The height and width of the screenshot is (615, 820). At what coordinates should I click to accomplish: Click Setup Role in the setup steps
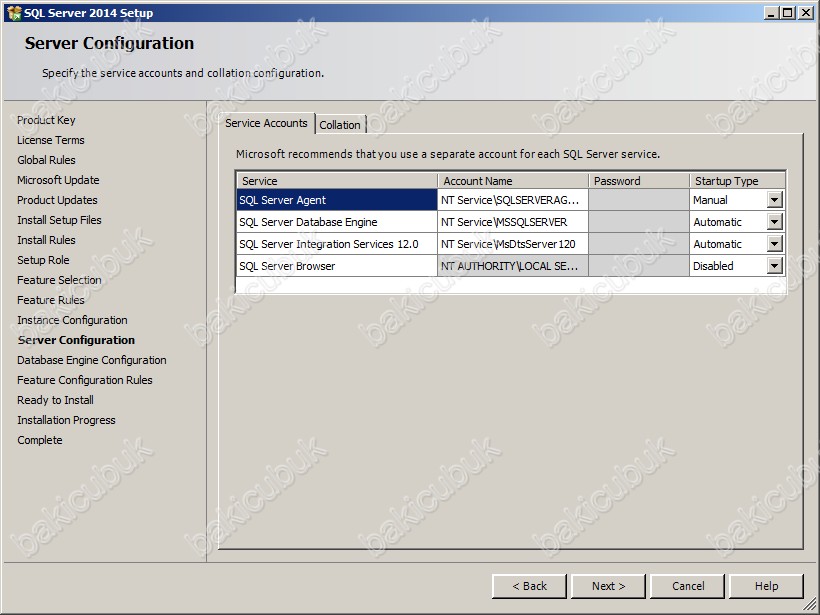tap(43, 260)
